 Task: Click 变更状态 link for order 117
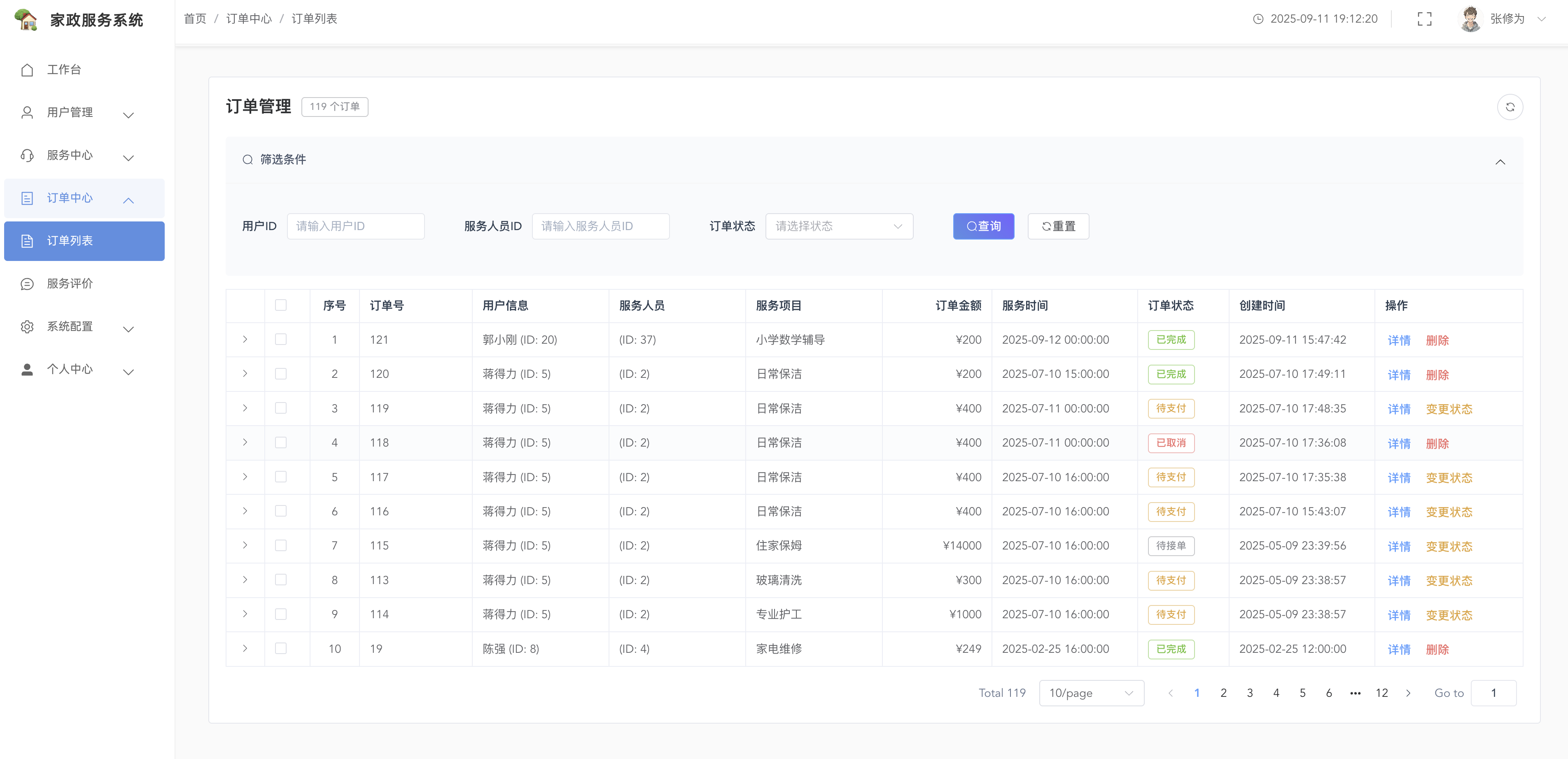point(1449,478)
